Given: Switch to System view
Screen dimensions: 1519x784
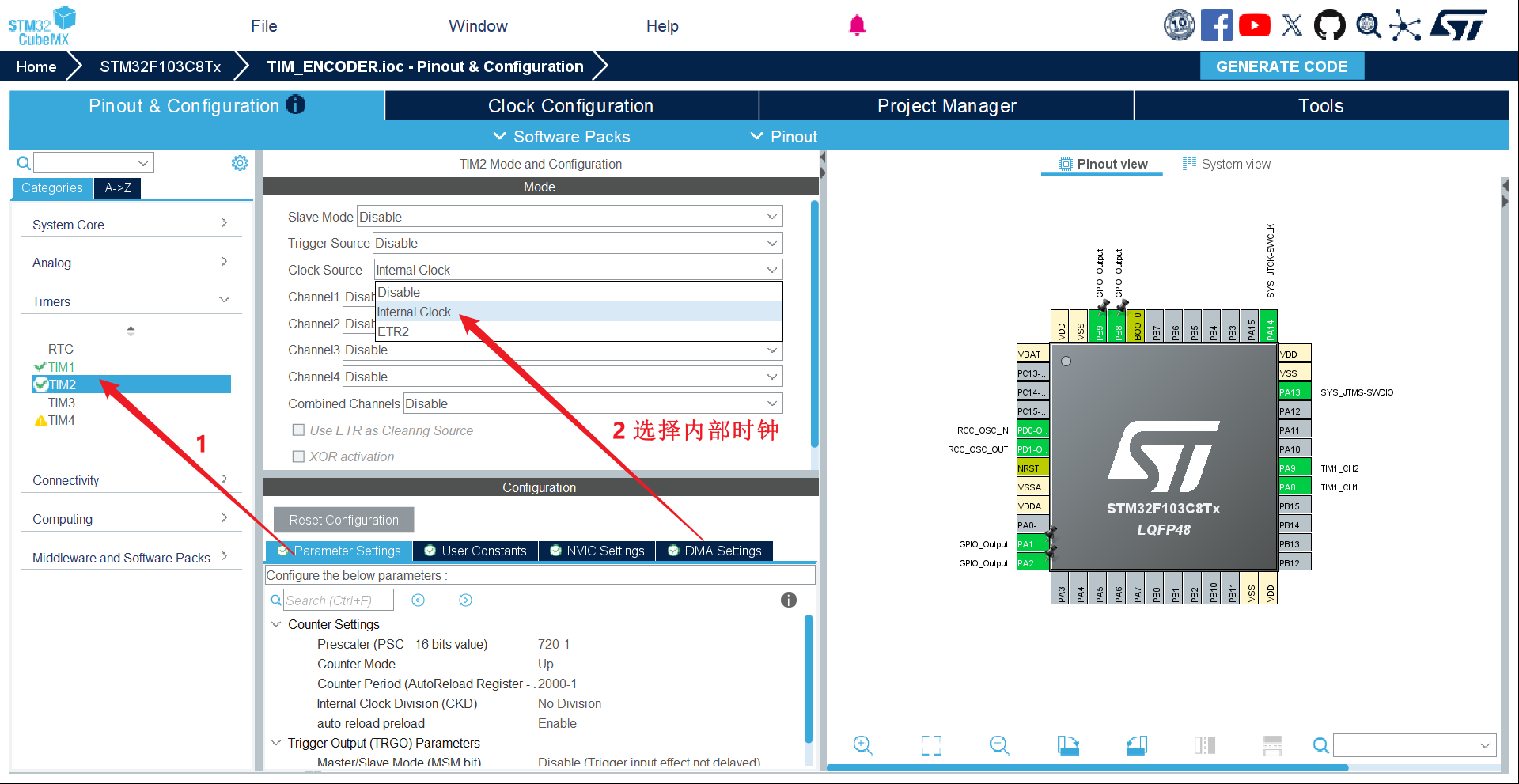Looking at the screenshot, I should pos(1227,164).
